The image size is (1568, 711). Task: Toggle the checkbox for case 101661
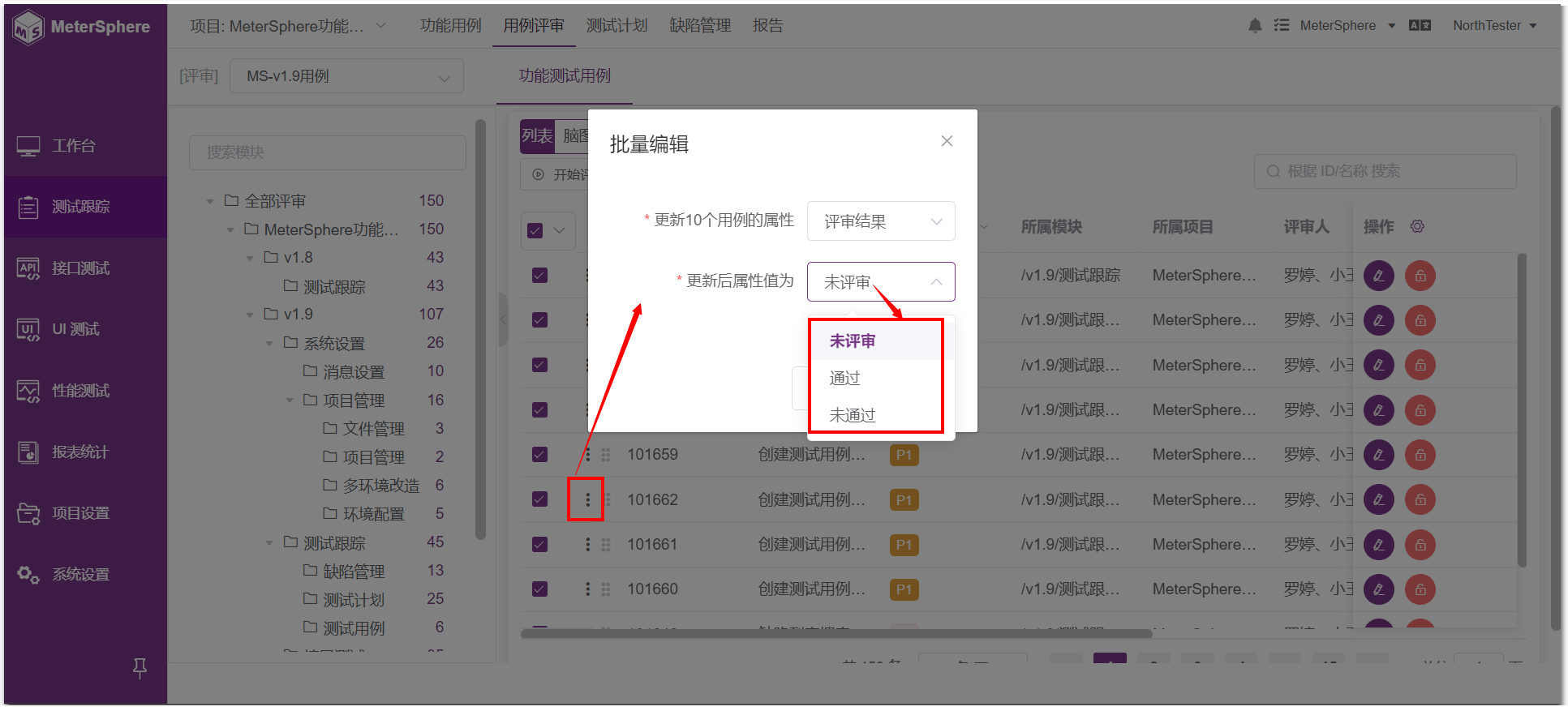[539, 545]
